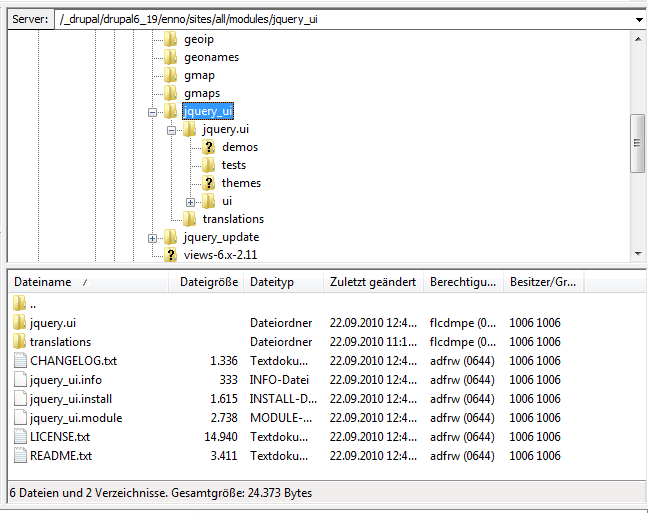Expand the ui subfolder node
Screen dimensions: 648x513
pos(190,202)
